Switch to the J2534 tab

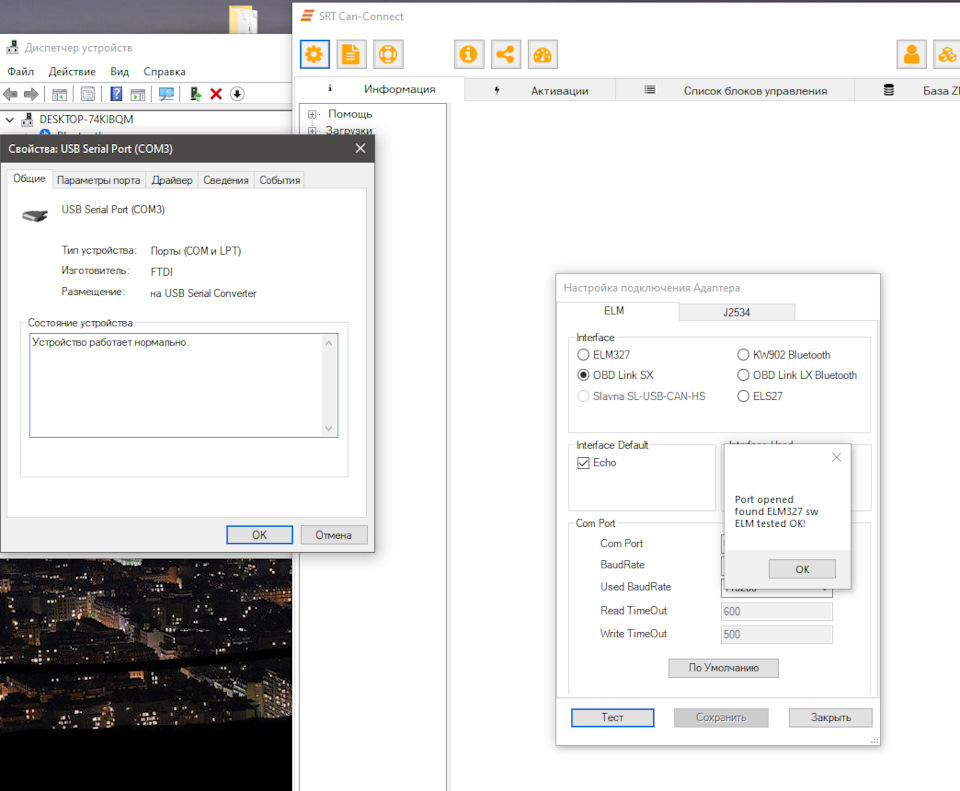coord(737,312)
